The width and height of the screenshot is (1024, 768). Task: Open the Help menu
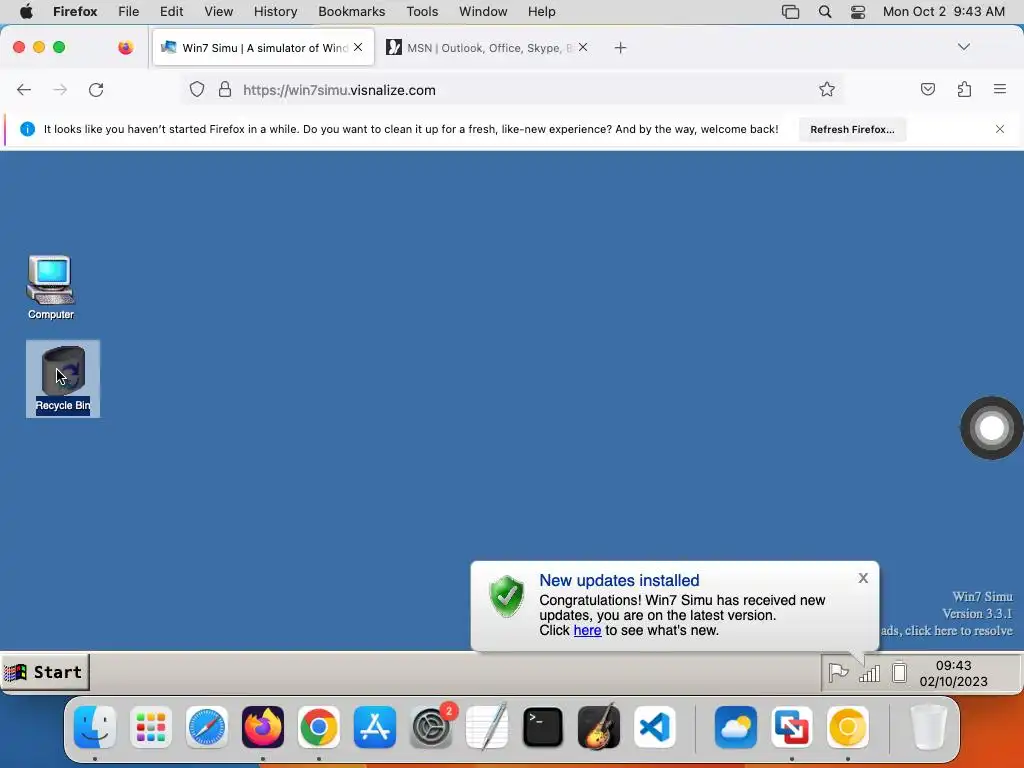541,12
